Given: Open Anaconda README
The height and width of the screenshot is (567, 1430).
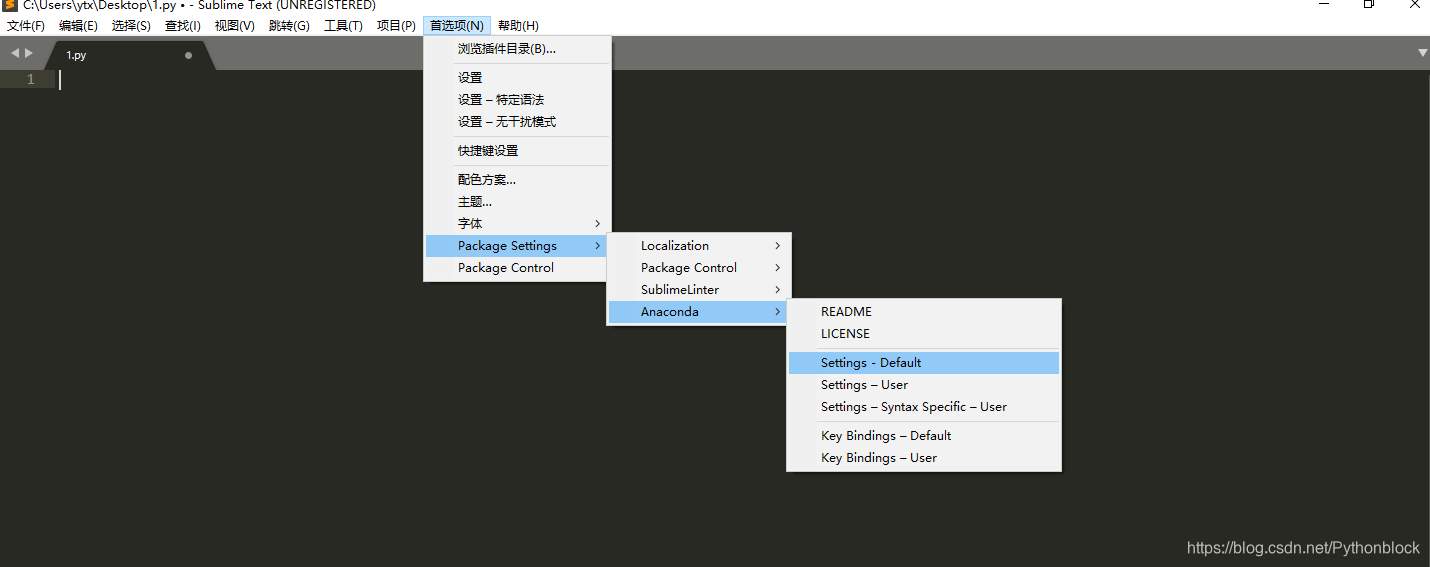Looking at the screenshot, I should pos(924,311).
